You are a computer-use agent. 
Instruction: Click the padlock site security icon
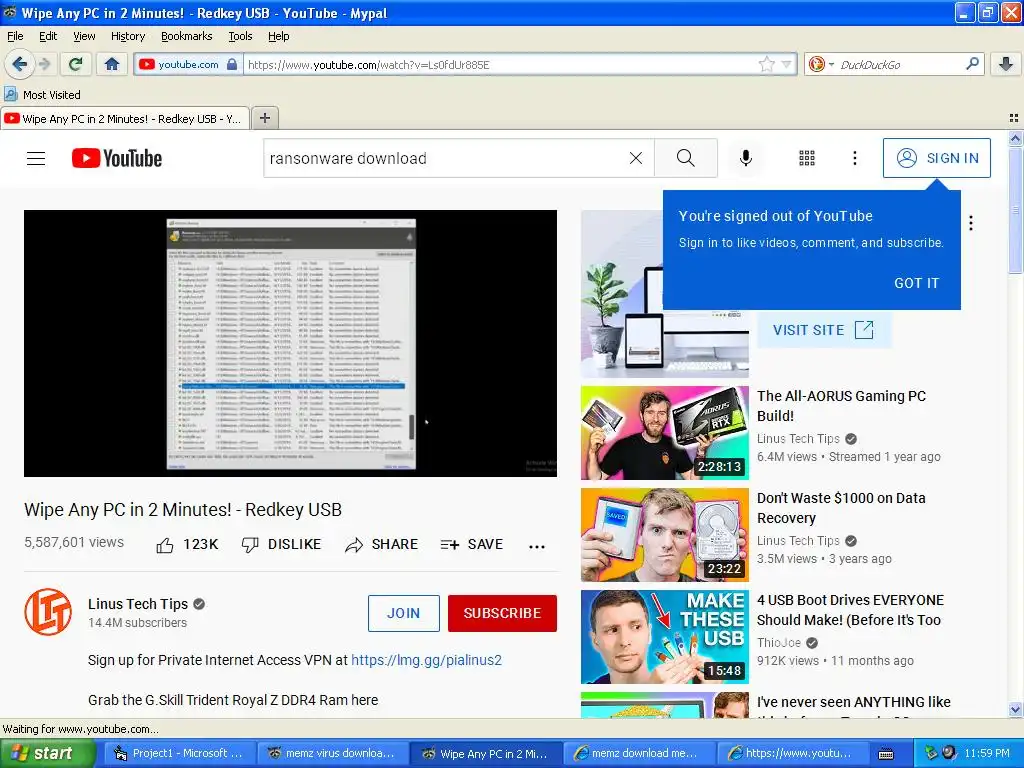pos(232,64)
